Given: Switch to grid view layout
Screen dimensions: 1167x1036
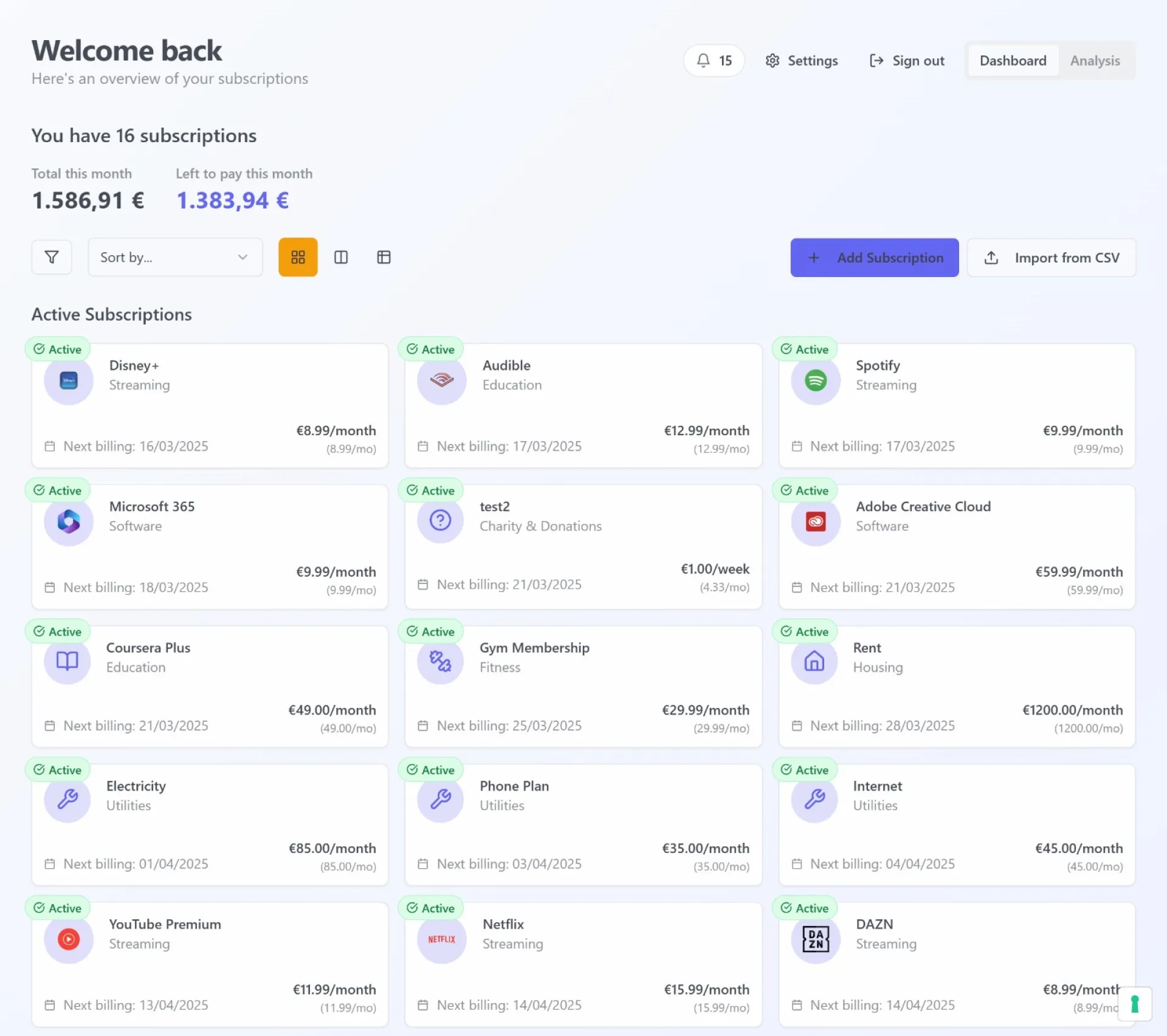Looking at the screenshot, I should (298, 257).
